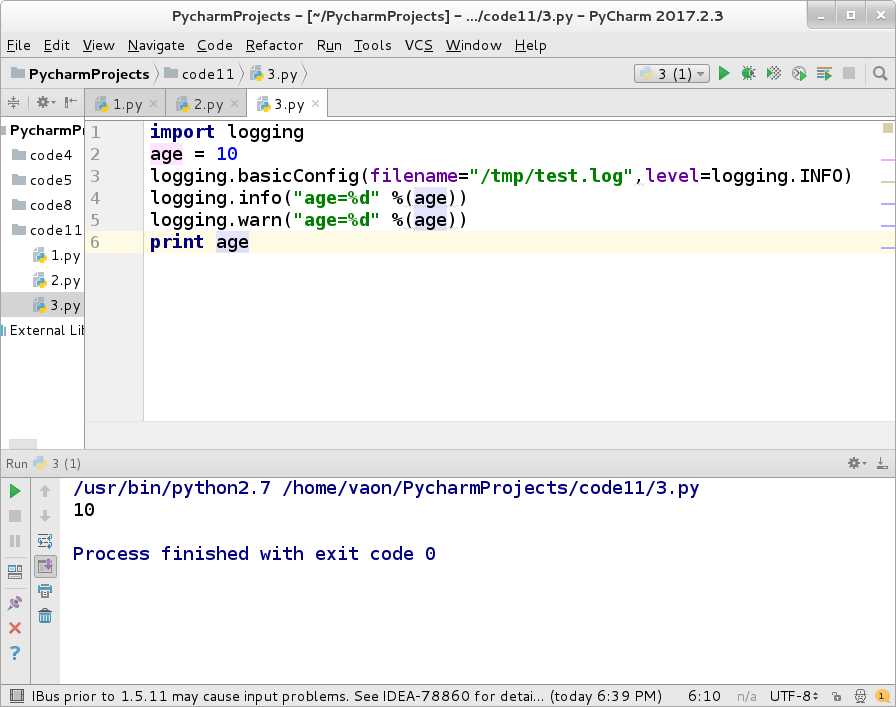Click the concurrency diagram run icon
This screenshot has height=707, width=896.
[x=824, y=74]
